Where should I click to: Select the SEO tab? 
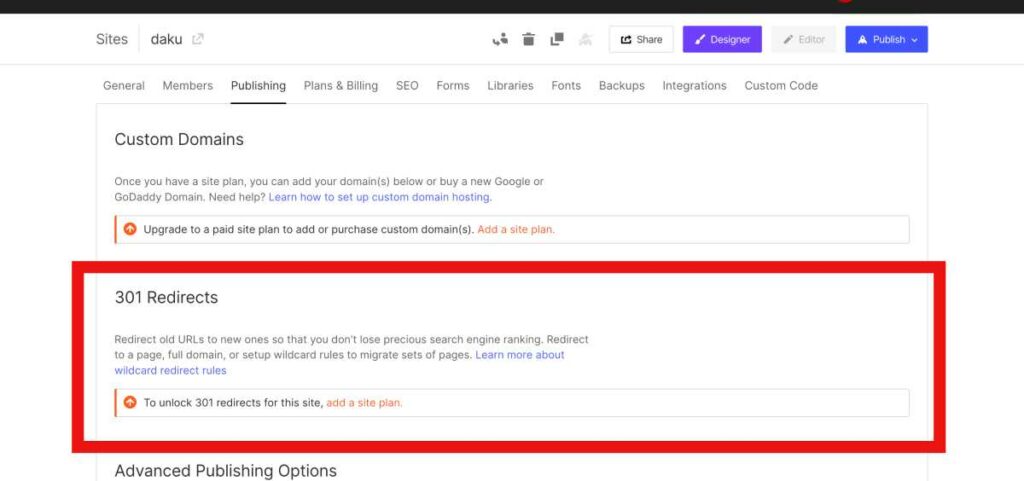(x=407, y=86)
